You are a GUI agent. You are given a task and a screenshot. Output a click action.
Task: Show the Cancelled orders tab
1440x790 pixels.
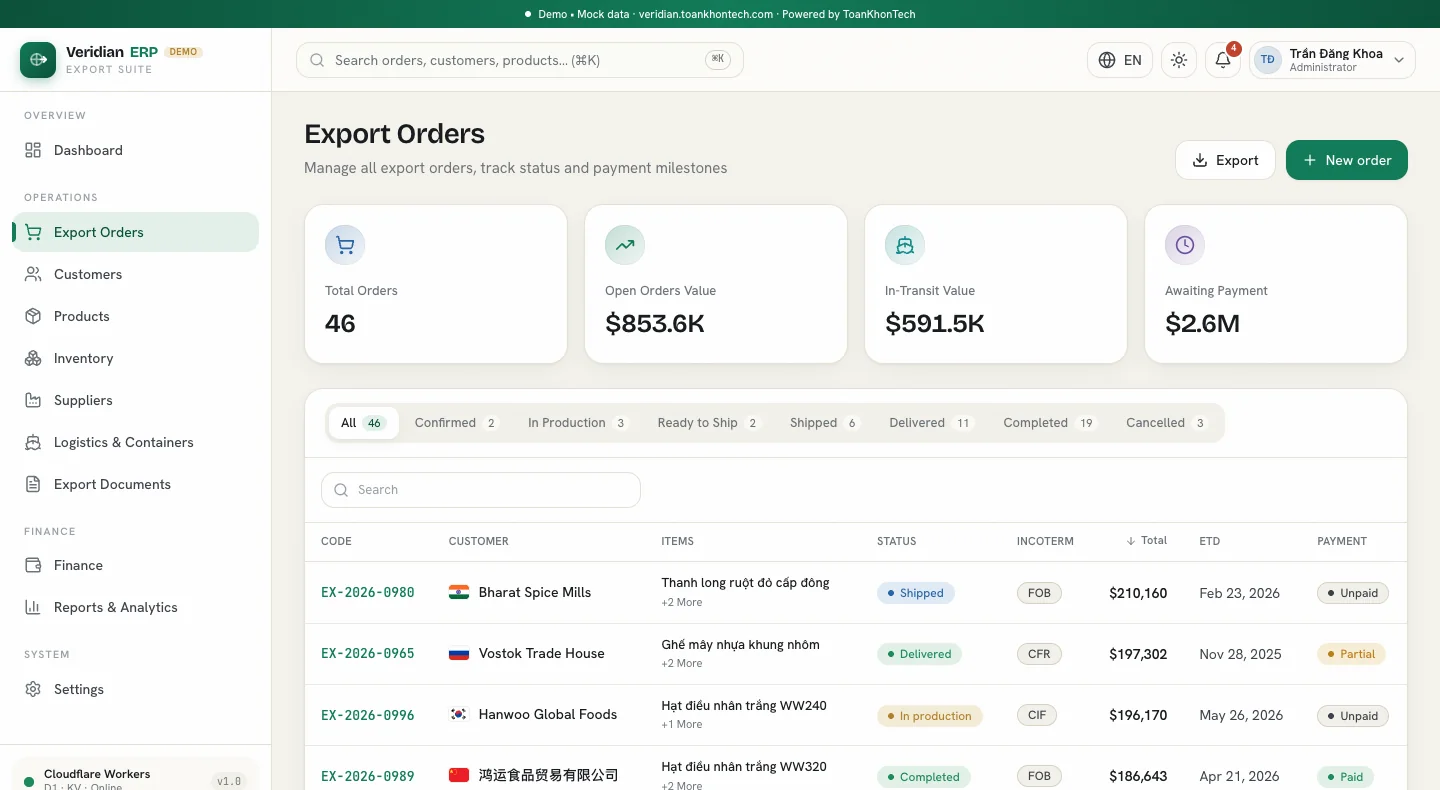(x=1167, y=423)
